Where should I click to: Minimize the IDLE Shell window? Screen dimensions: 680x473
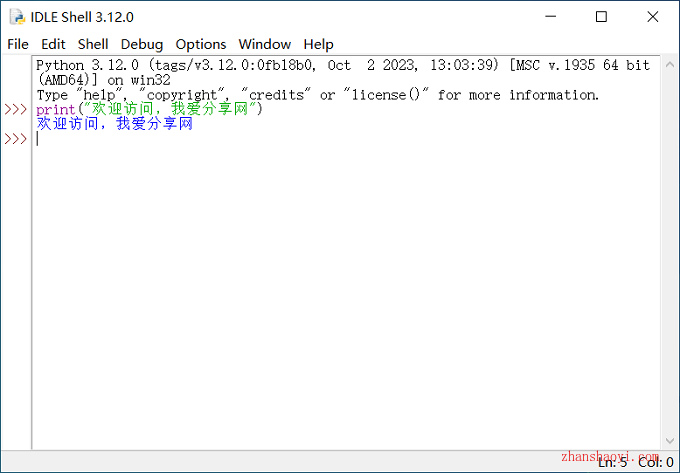(551, 17)
